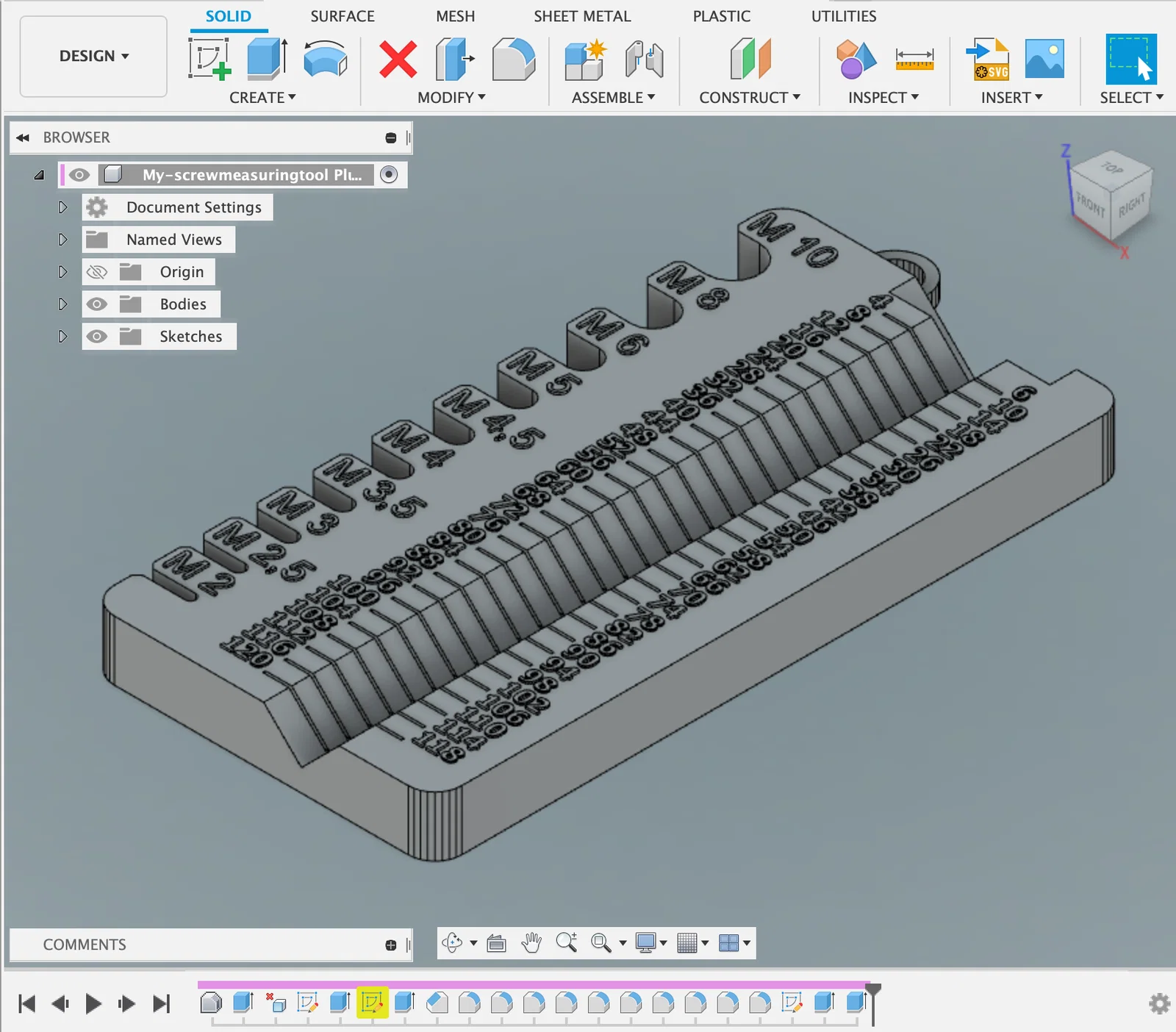The width and height of the screenshot is (1176, 1032).
Task: Show the hidden Origin folder
Action: coord(97,272)
